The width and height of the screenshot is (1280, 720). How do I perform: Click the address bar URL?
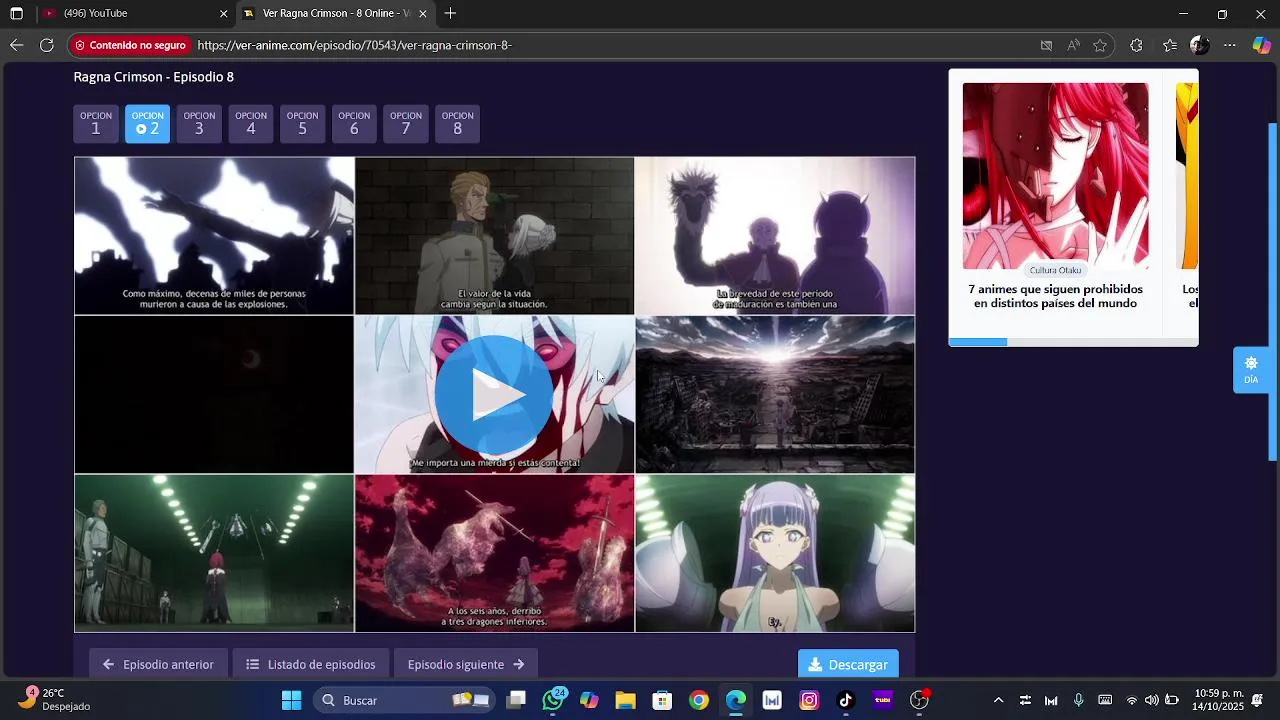[x=354, y=45]
